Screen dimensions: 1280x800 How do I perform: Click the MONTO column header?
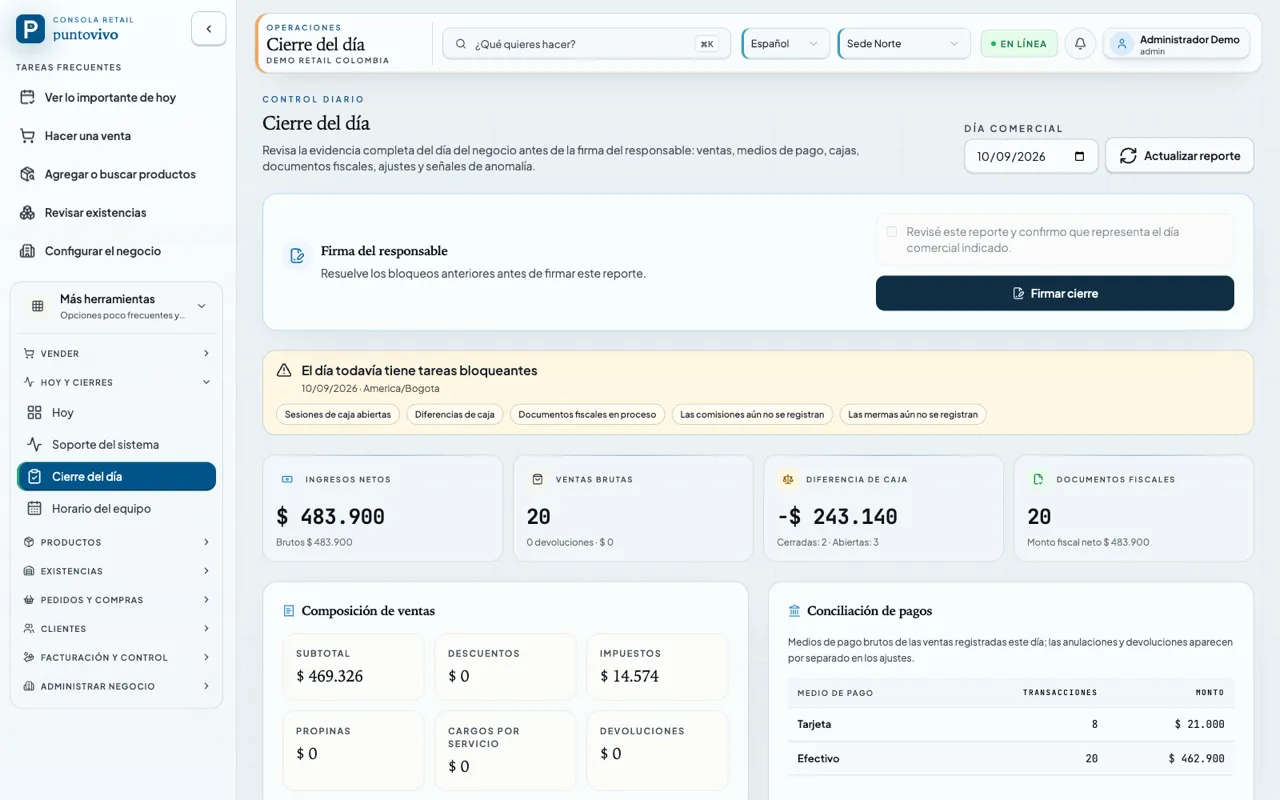1210,693
